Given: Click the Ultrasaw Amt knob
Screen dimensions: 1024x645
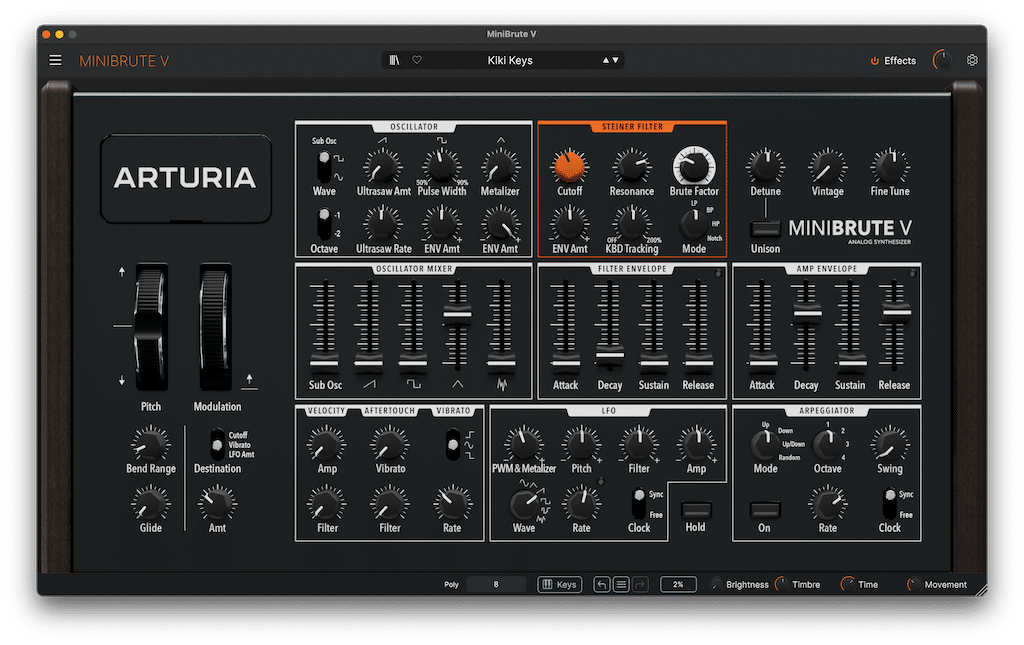Looking at the screenshot, I should [x=383, y=166].
